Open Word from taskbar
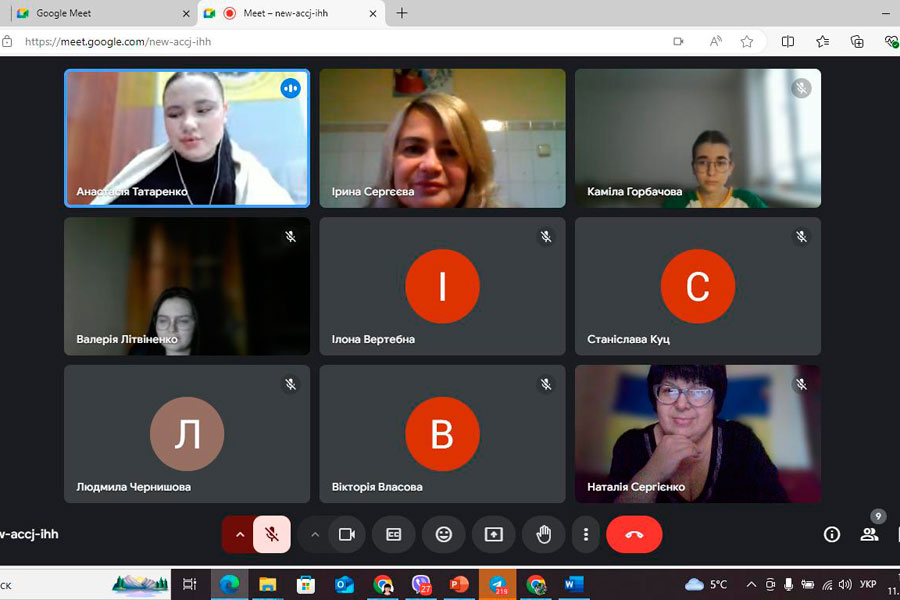Viewport: 900px width, 600px height. click(x=574, y=584)
